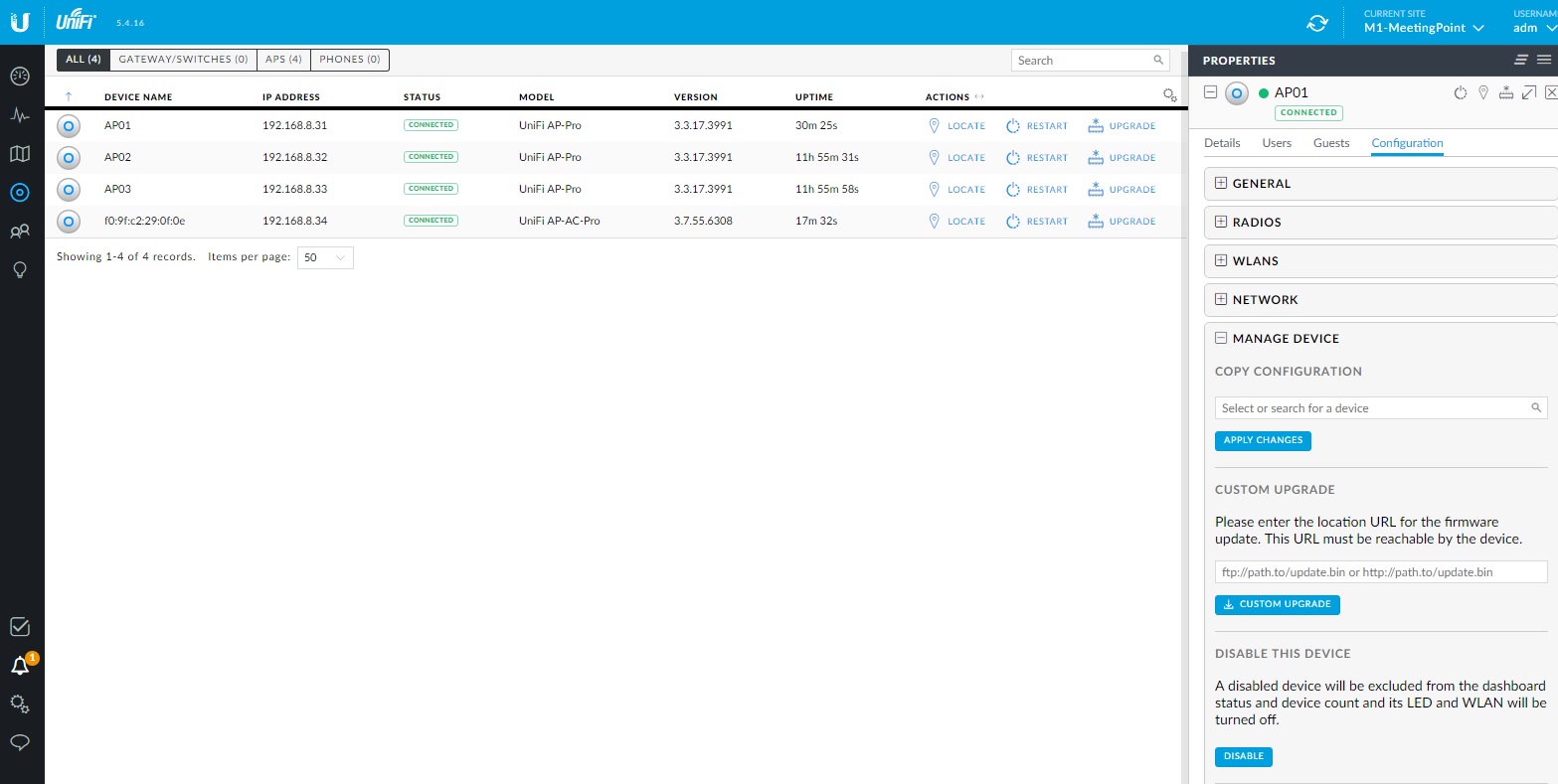Image resolution: width=1558 pixels, height=784 pixels.
Task: Open the Clients sidebar icon
Action: pyautogui.click(x=20, y=232)
